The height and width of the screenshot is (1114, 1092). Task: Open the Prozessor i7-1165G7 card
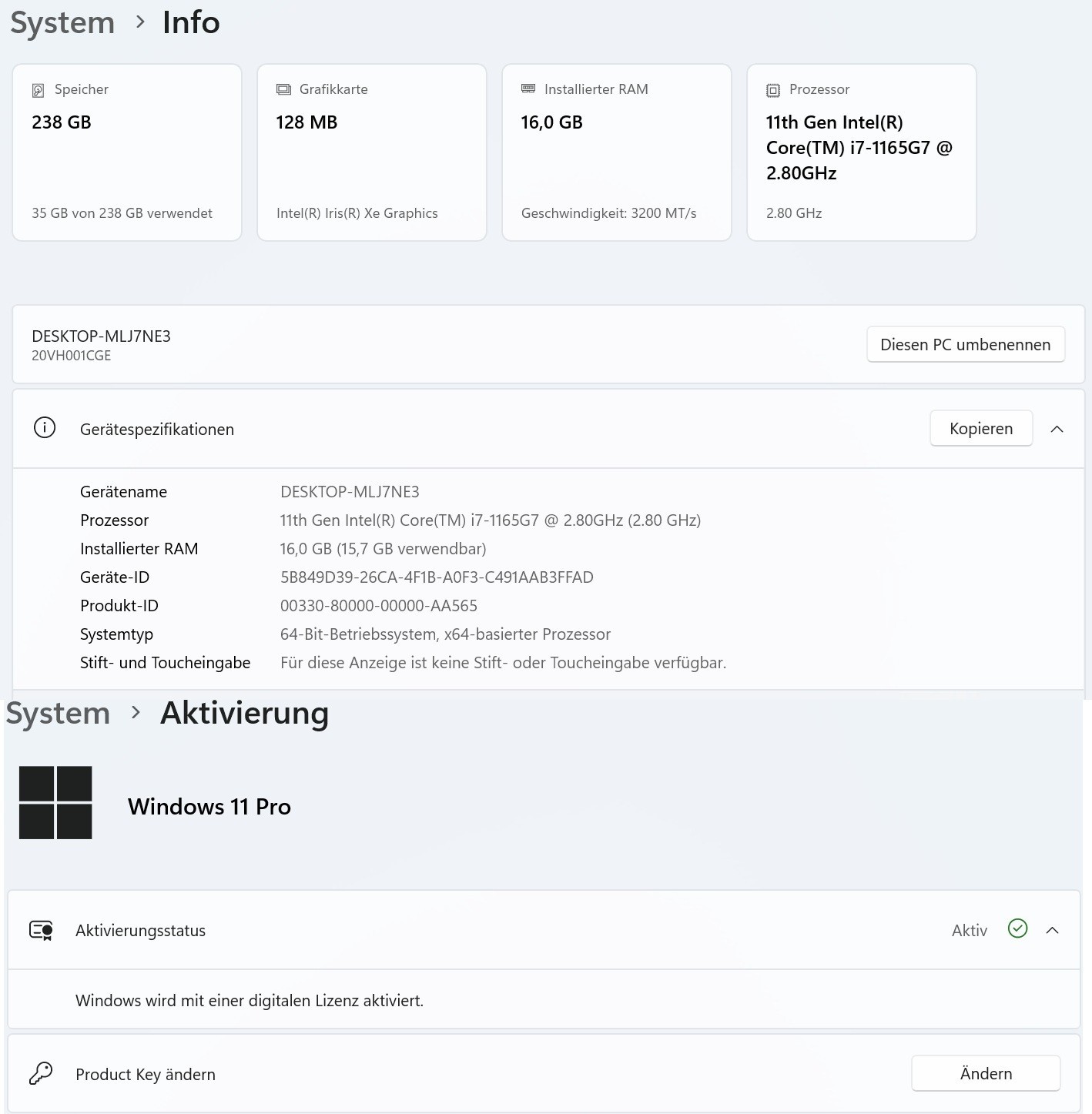[862, 152]
